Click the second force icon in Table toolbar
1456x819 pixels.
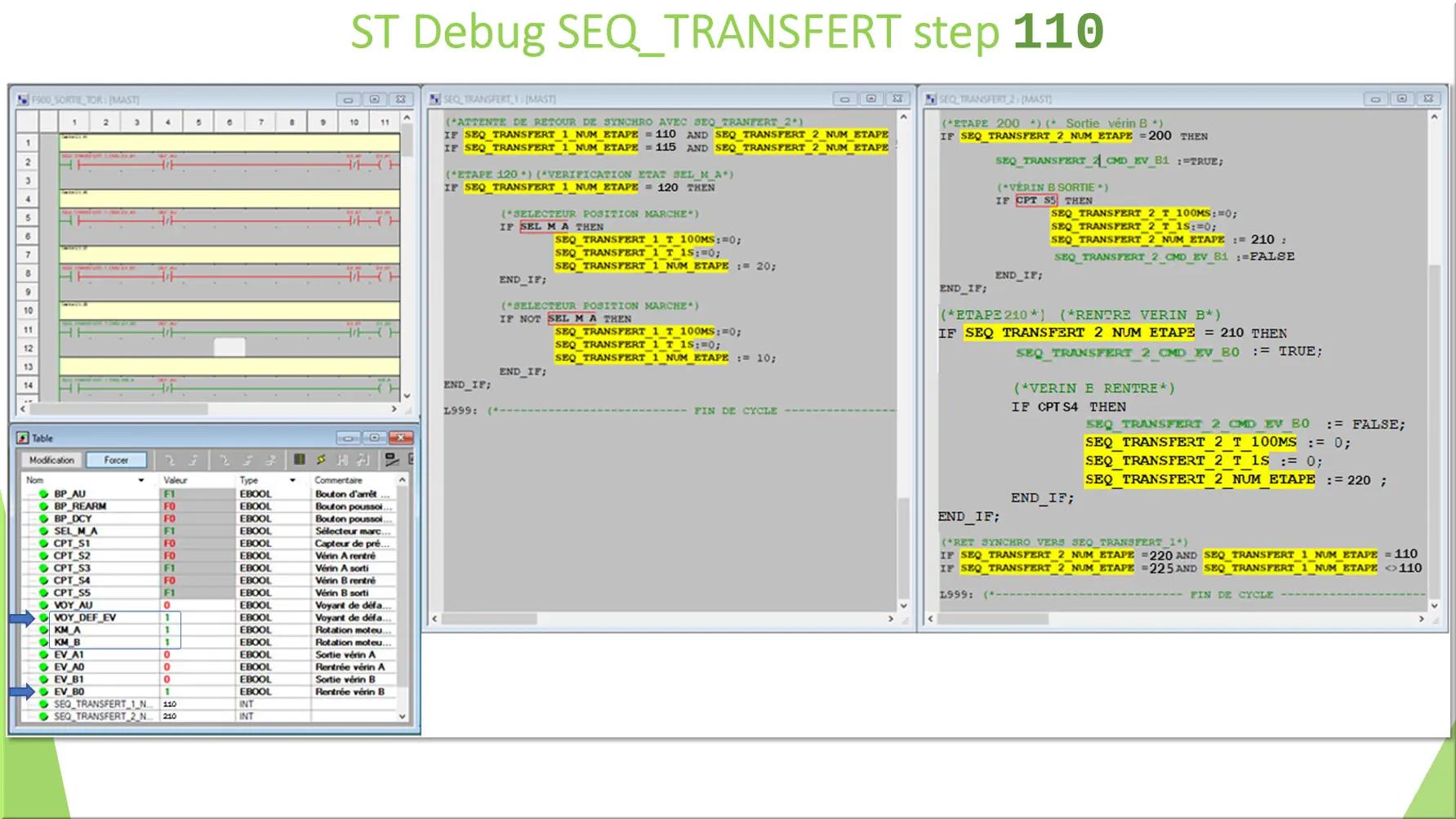click(194, 461)
